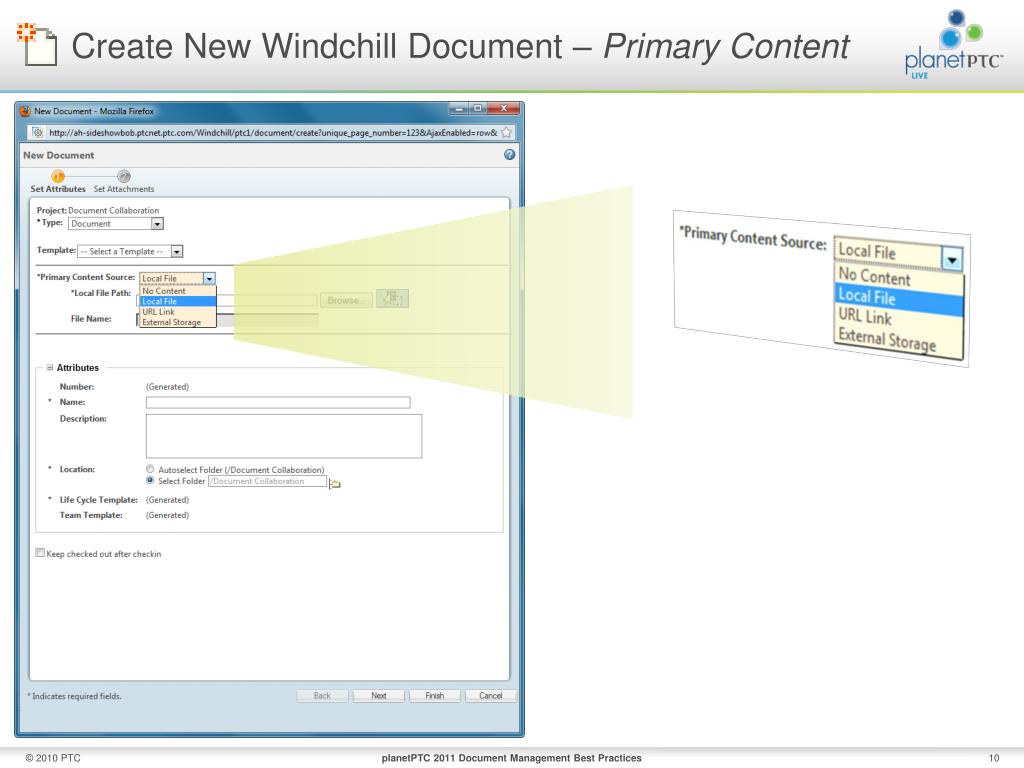Open the help question mark icon
Viewport: 1024px width, 768px height.
click(509, 155)
